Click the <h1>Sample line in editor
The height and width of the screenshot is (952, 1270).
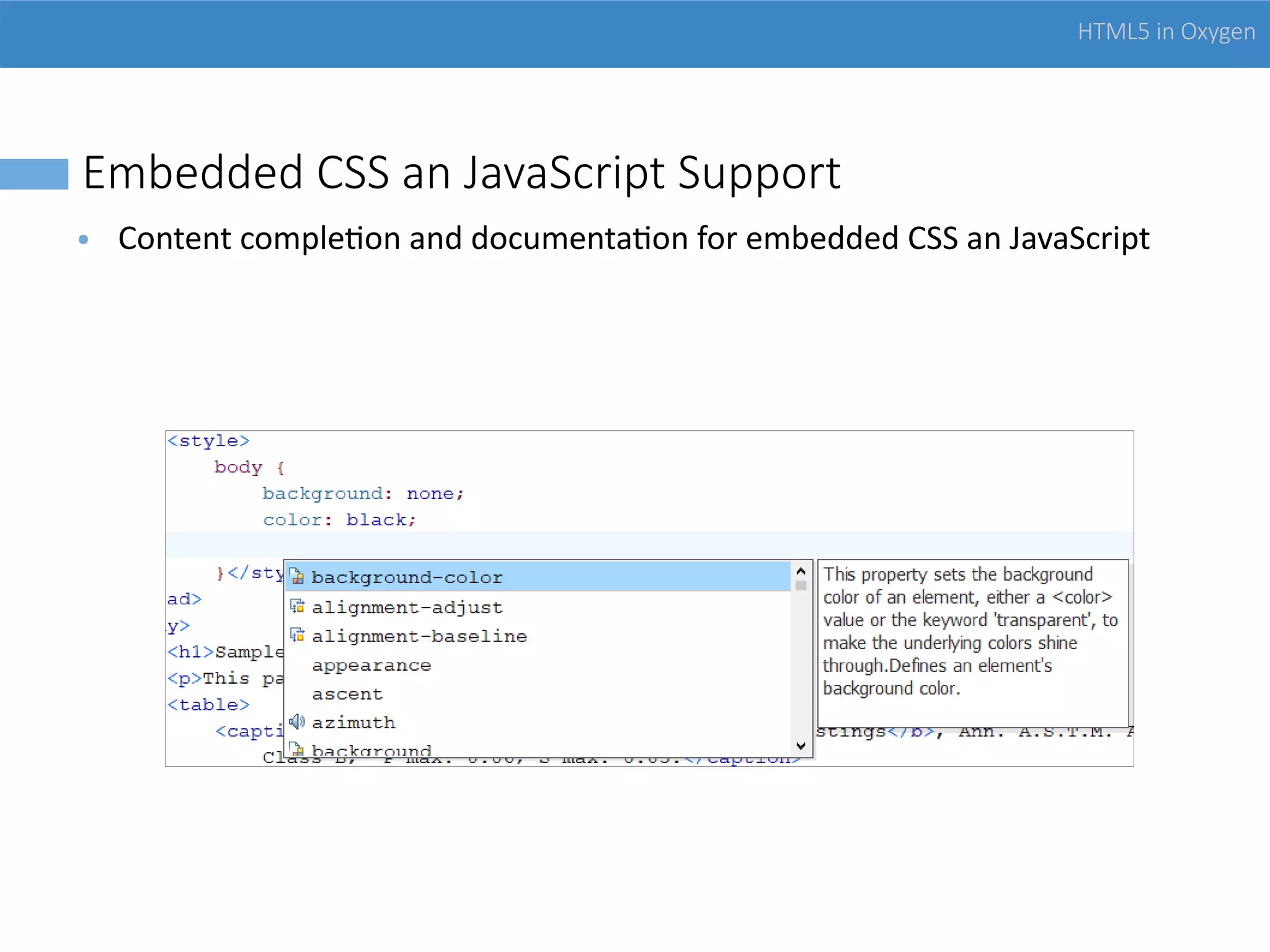pyautogui.click(x=226, y=652)
